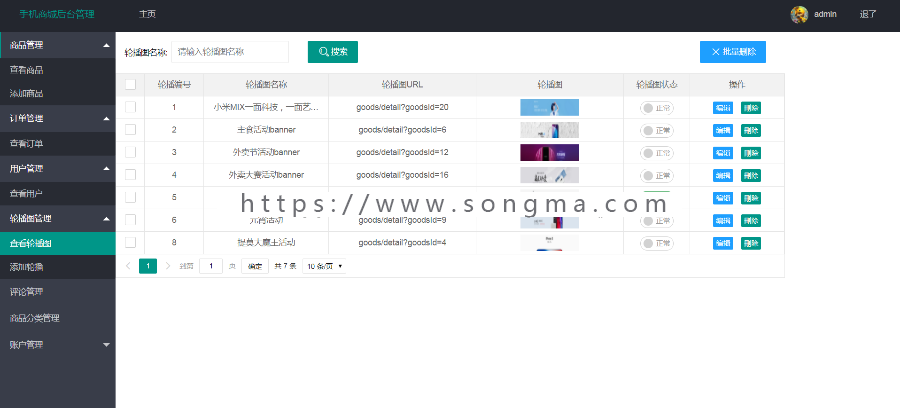The width and height of the screenshot is (900, 408).
Task: Toggle status switch for goodsId=16 row
Action: coord(657,176)
